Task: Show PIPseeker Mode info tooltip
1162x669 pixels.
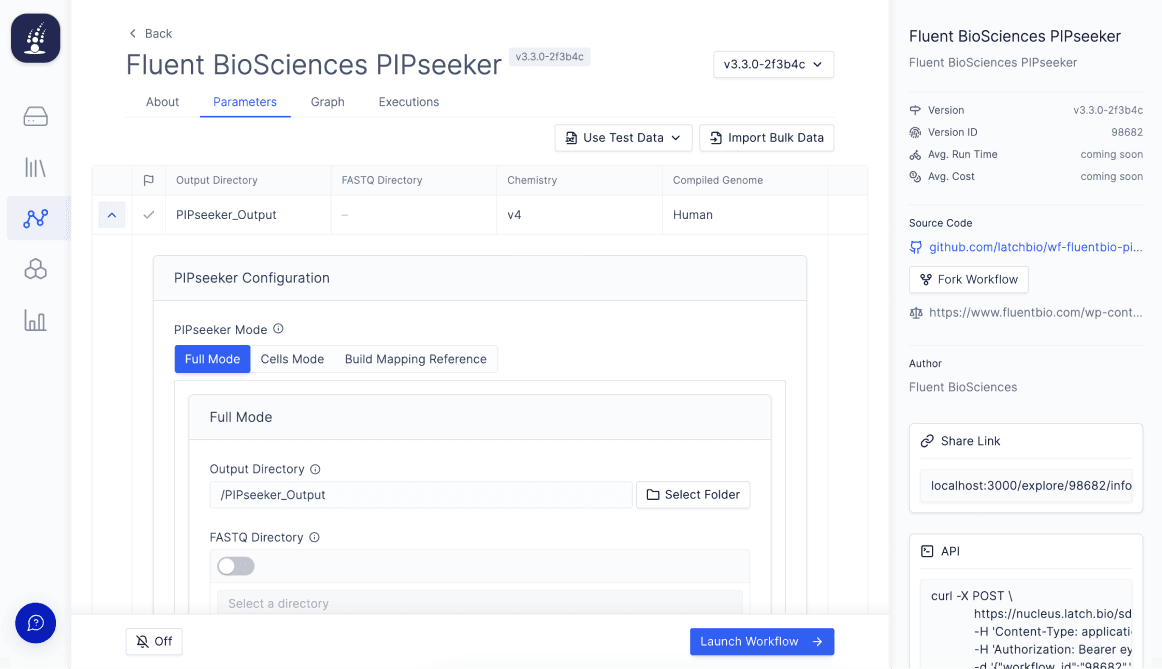Action: pos(279,329)
